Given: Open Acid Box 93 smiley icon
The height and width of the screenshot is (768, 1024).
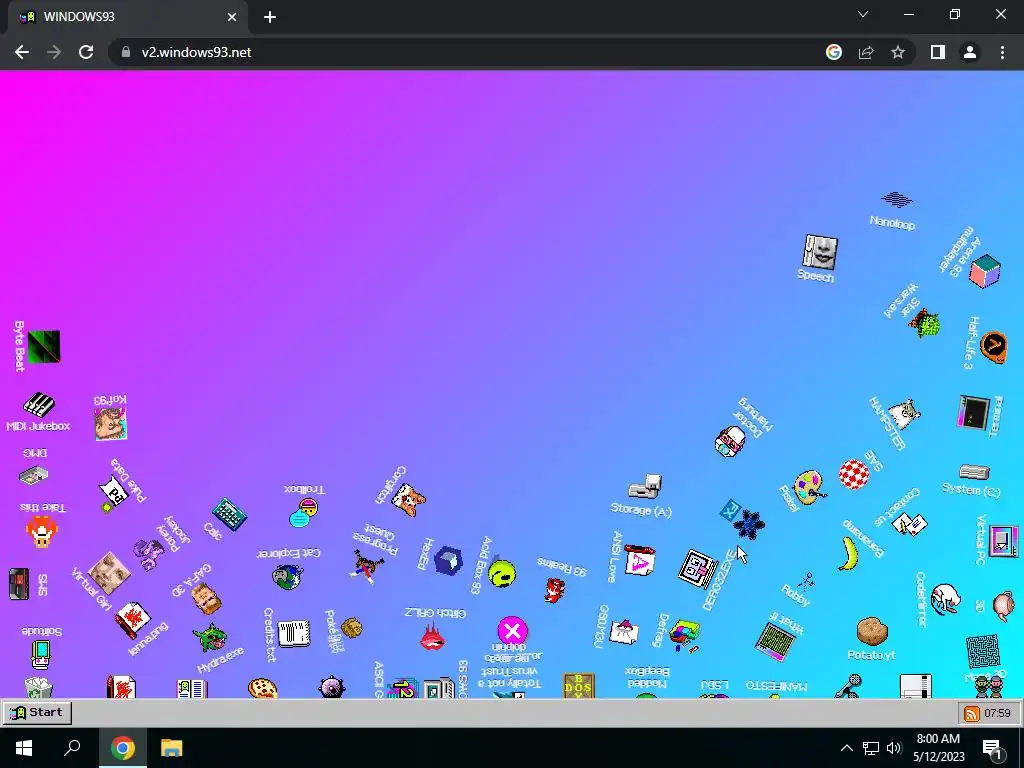Looking at the screenshot, I should pyautogui.click(x=502, y=573).
